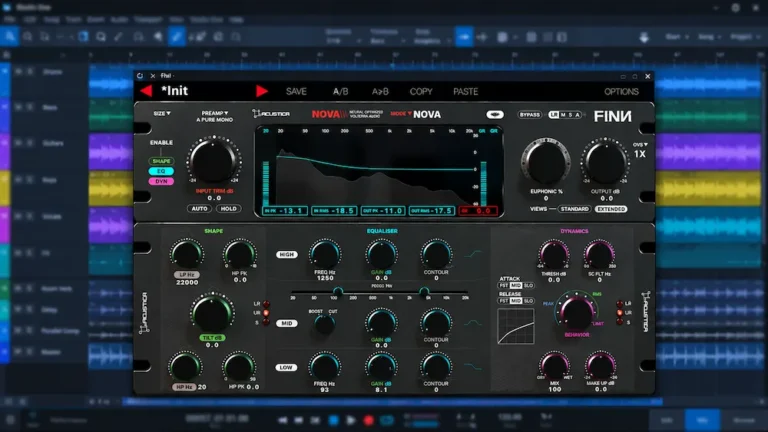This screenshot has height=432, width=768.
Task: Click the Stop button in Studio One transport
Action: click(x=334, y=420)
